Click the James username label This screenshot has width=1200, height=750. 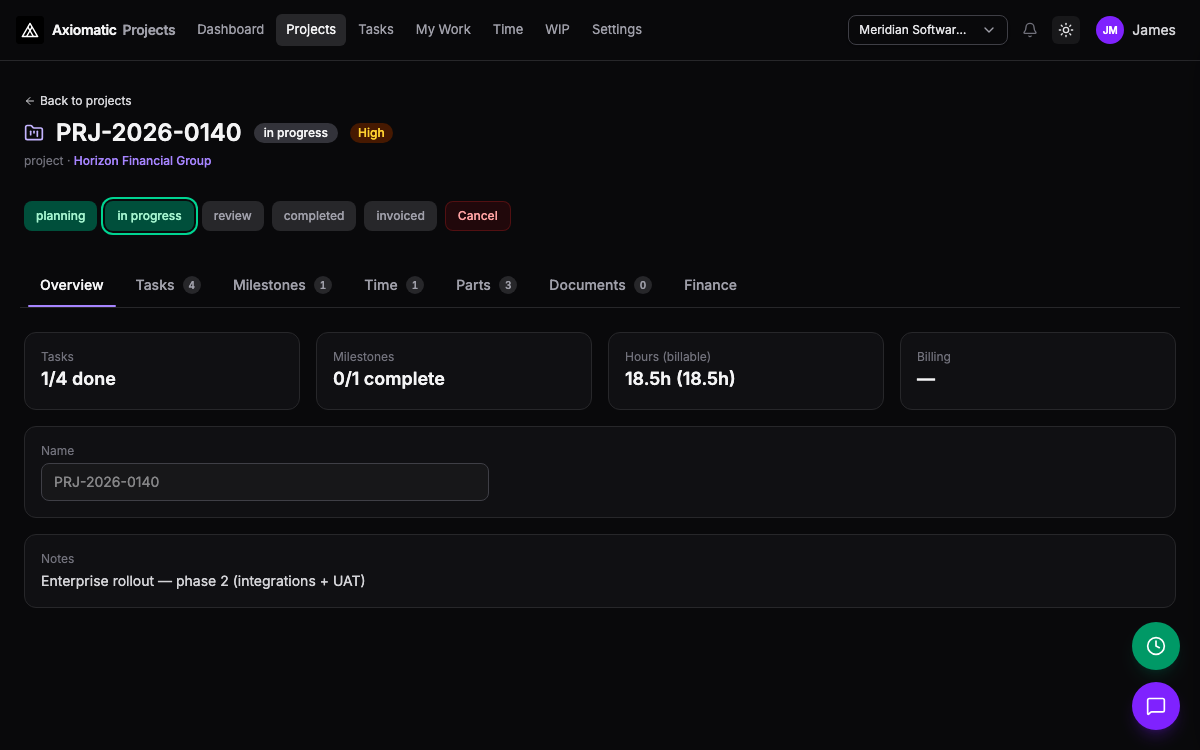coord(1154,30)
